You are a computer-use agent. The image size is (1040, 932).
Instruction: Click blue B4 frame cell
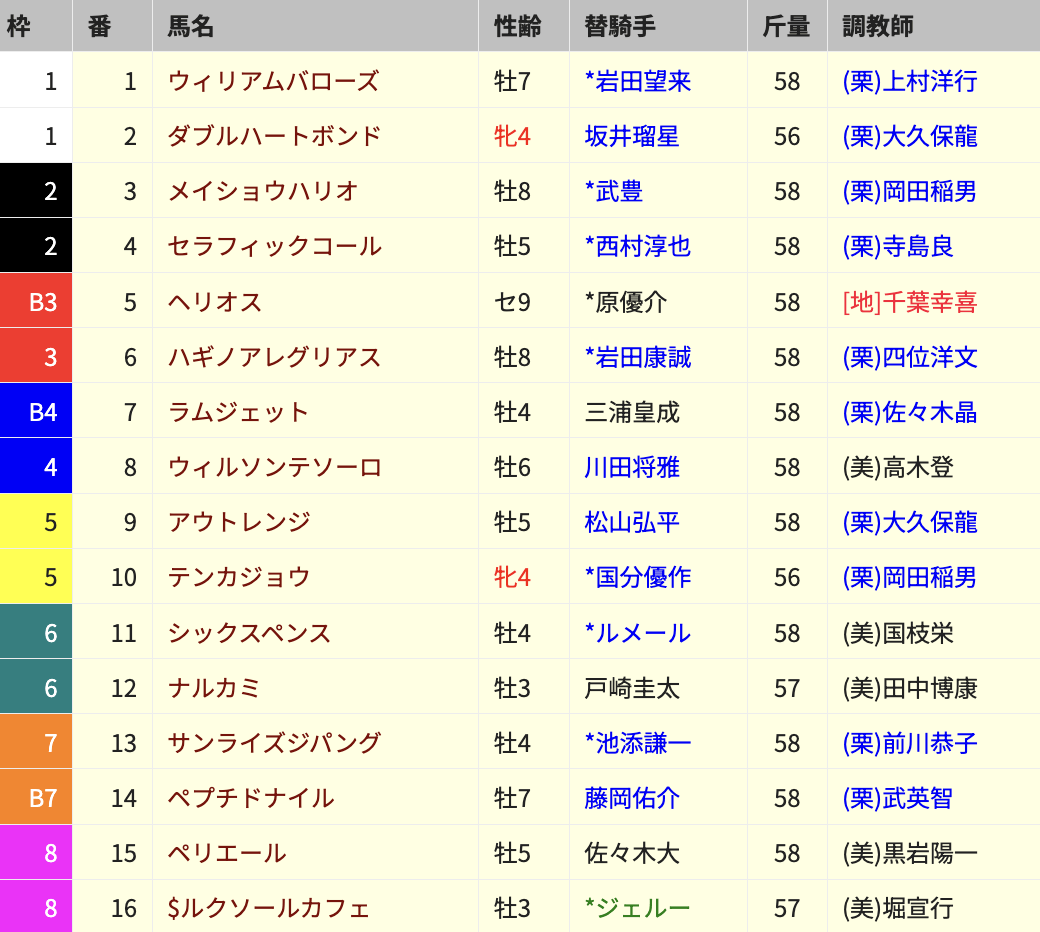(36, 411)
